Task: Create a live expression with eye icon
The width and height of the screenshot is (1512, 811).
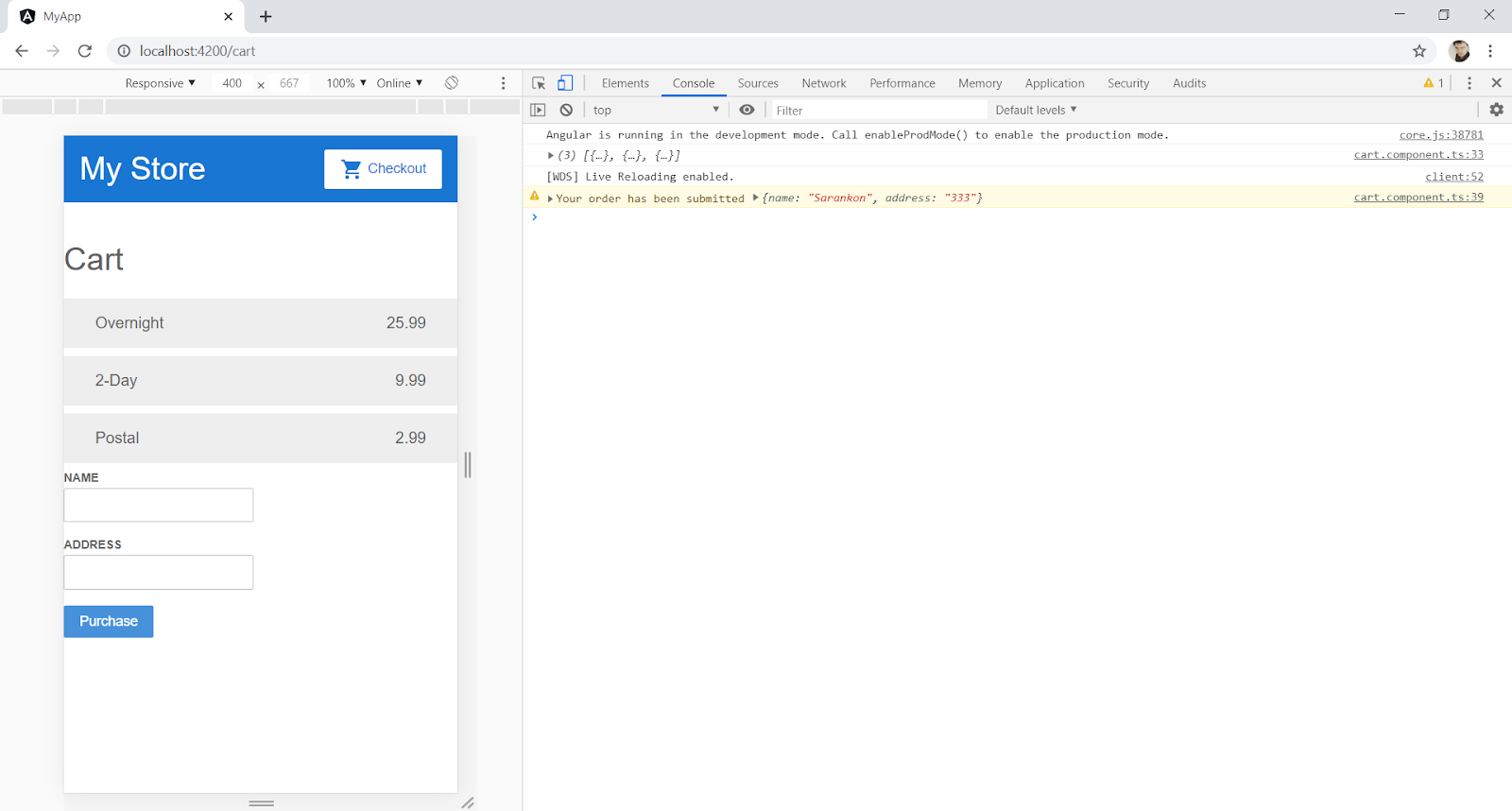Action: 747,110
